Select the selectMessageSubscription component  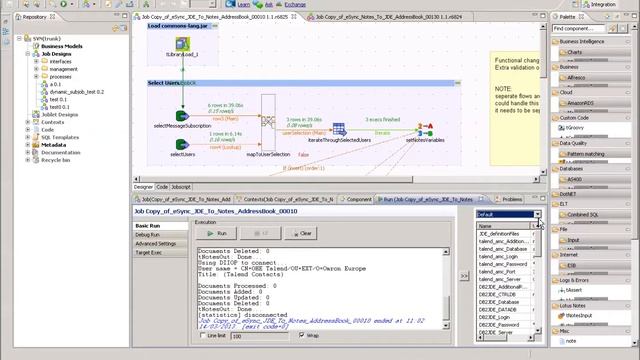pos(182,116)
